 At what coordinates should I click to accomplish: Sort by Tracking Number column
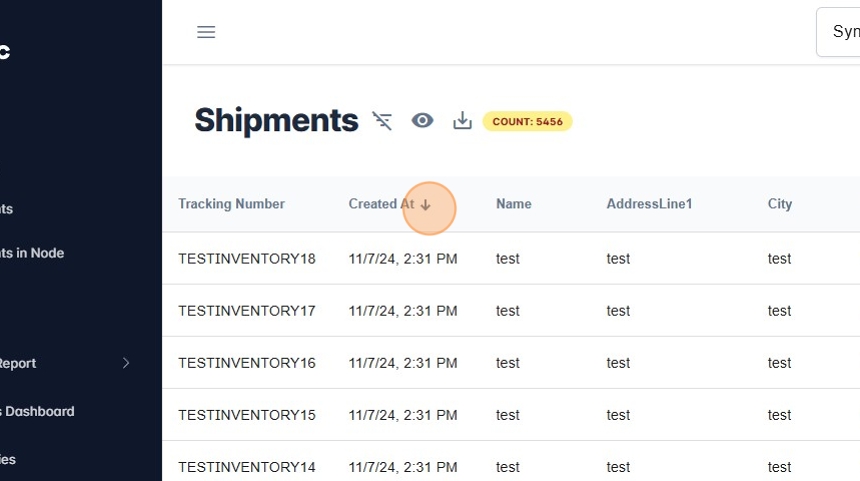click(x=231, y=204)
